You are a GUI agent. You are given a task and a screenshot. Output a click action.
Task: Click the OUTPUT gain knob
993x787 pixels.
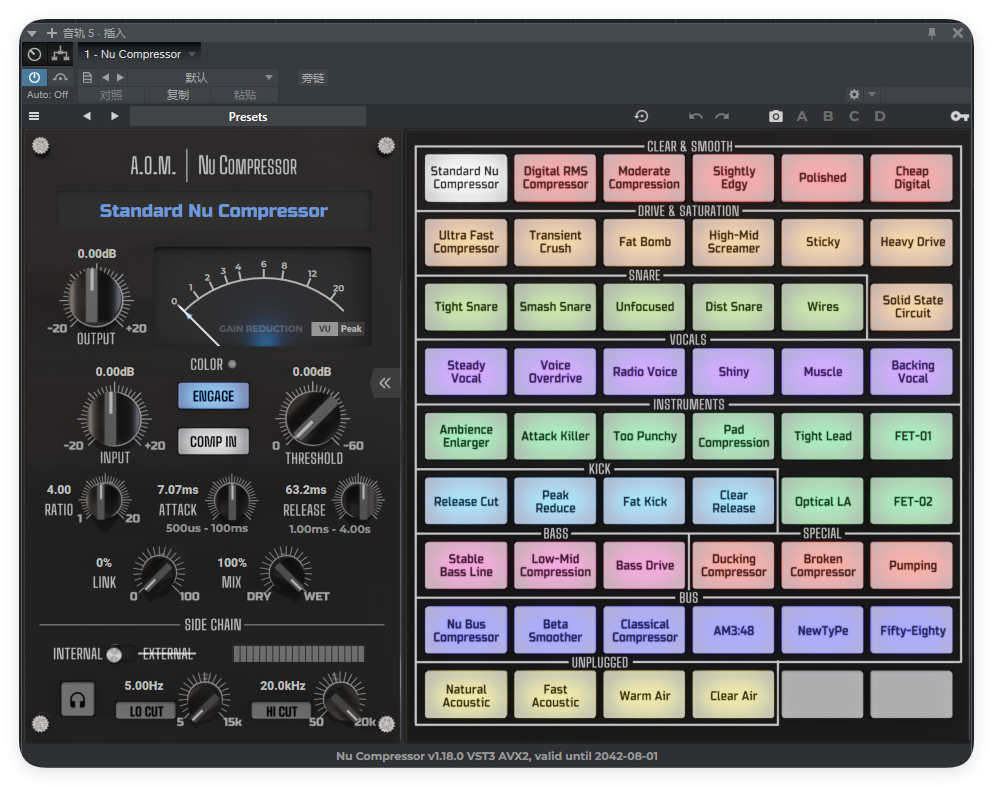tap(96, 297)
